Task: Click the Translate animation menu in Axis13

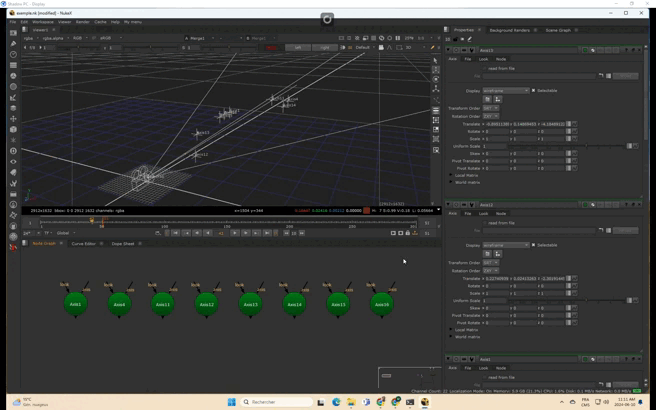Action: (575, 124)
